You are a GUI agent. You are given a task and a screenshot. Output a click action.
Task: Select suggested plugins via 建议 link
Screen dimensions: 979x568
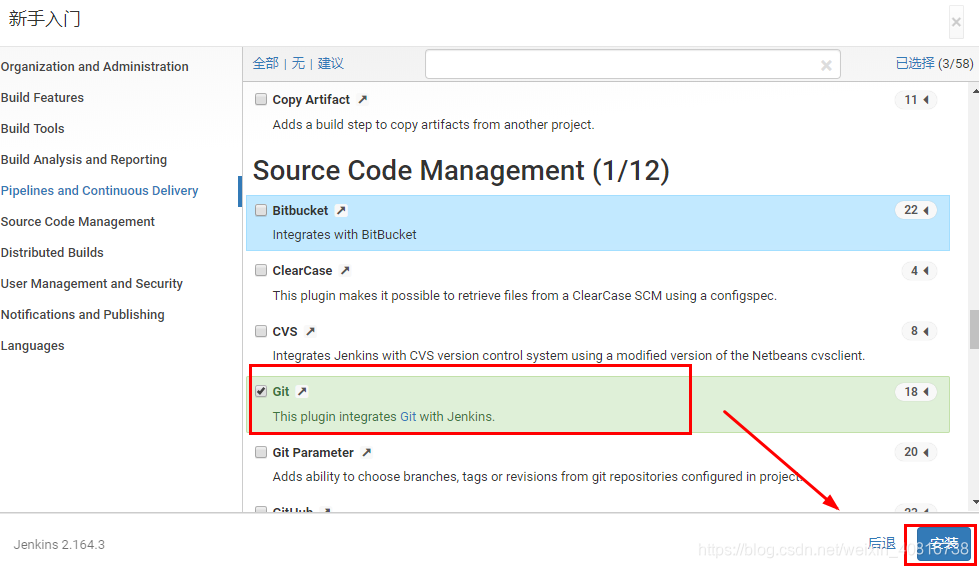(330, 63)
